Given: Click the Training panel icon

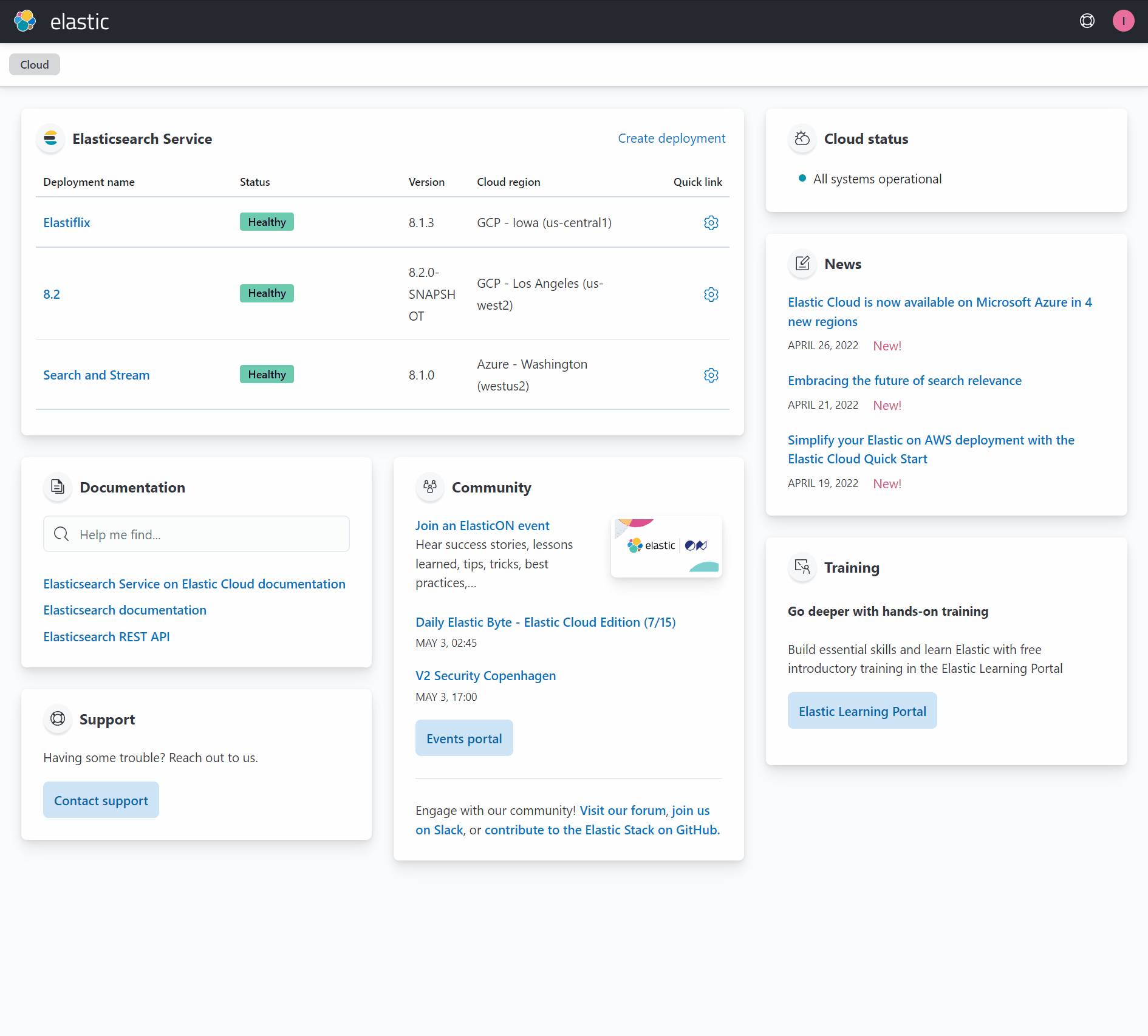Looking at the screenshot, I should pos(802,568).
